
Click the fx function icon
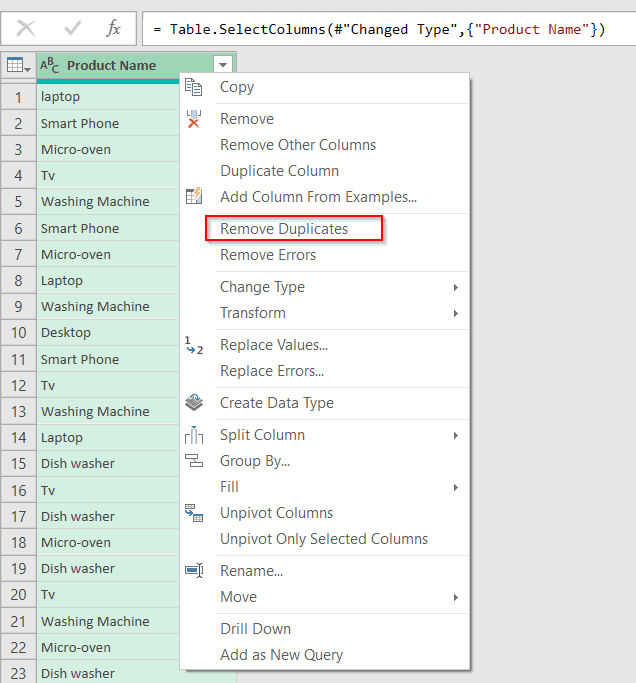pyautogui.click(x=113, y=29)
